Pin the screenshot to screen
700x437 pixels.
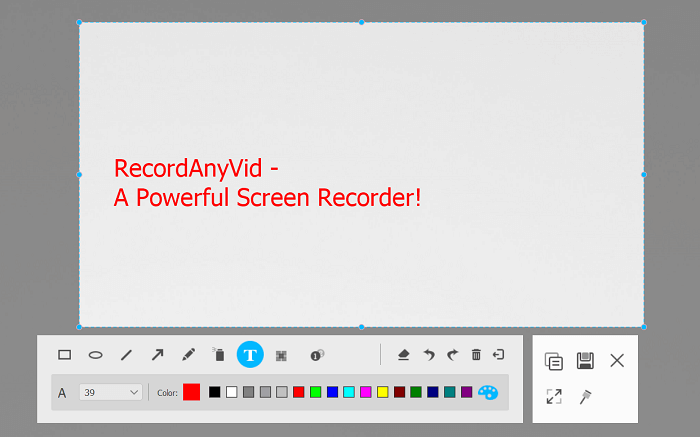pos(585,396)
